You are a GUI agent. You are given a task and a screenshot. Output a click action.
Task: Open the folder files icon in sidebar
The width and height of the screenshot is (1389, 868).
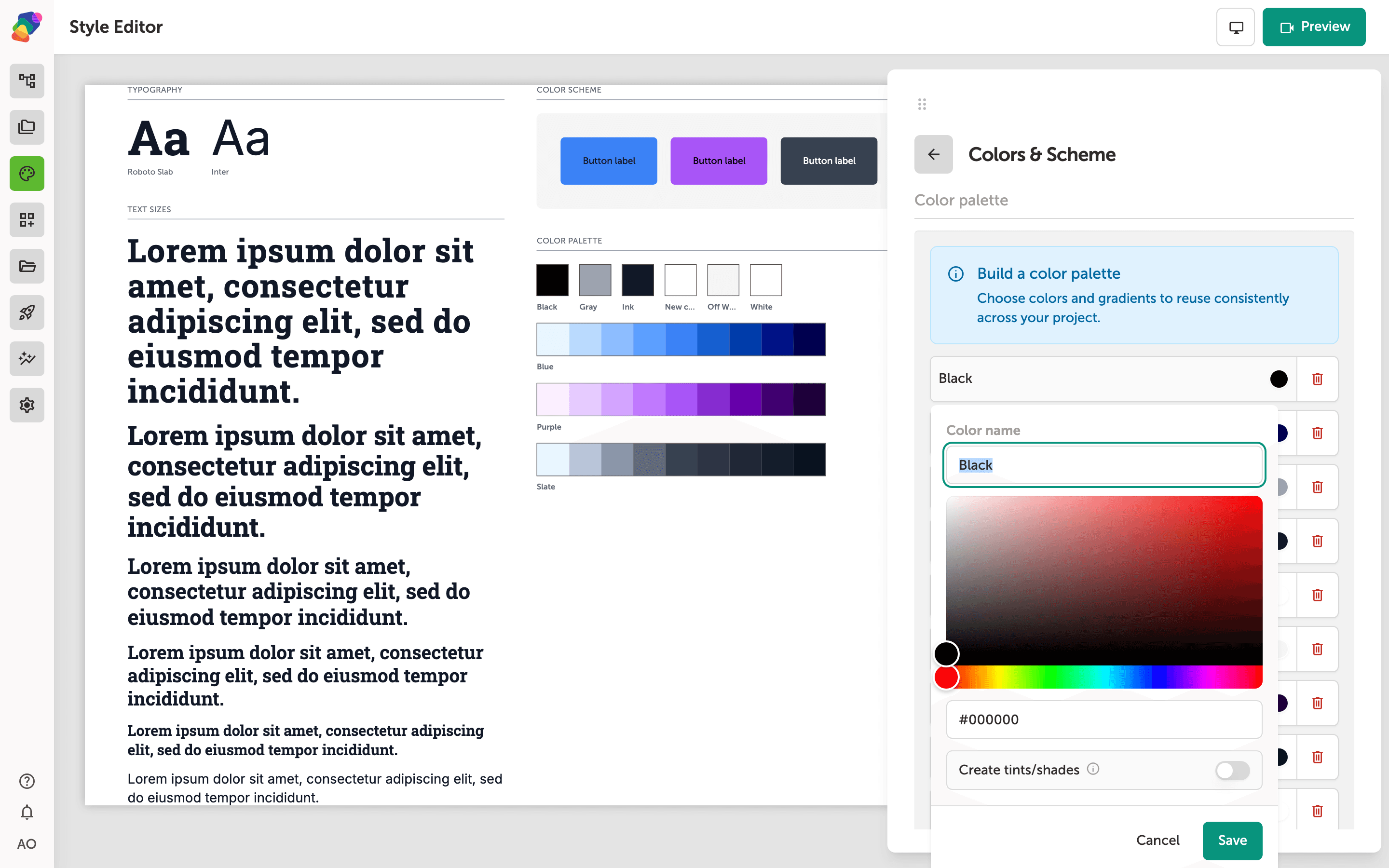(27, 266)
